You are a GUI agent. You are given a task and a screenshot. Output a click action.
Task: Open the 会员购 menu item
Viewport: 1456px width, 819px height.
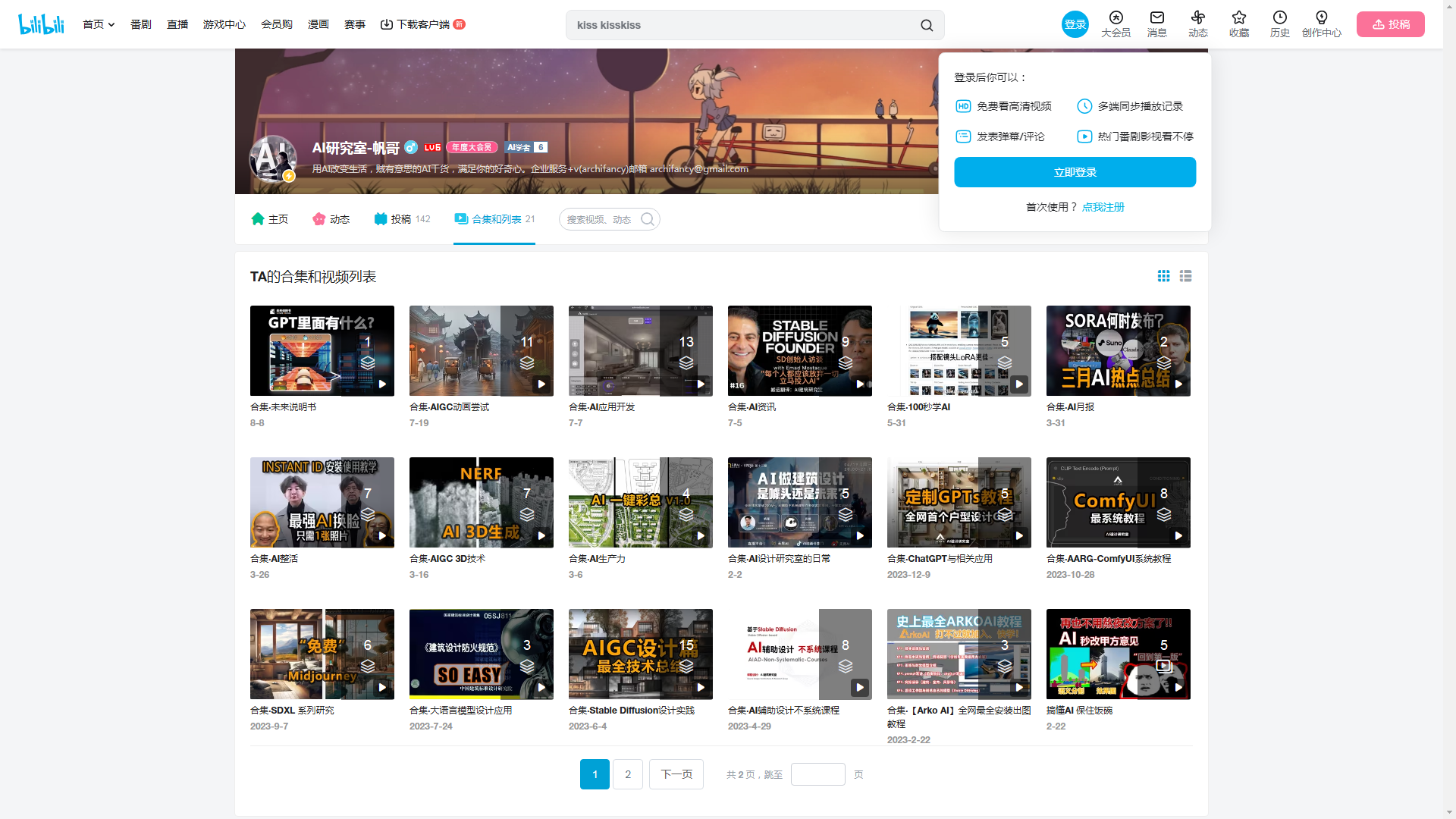277,24
